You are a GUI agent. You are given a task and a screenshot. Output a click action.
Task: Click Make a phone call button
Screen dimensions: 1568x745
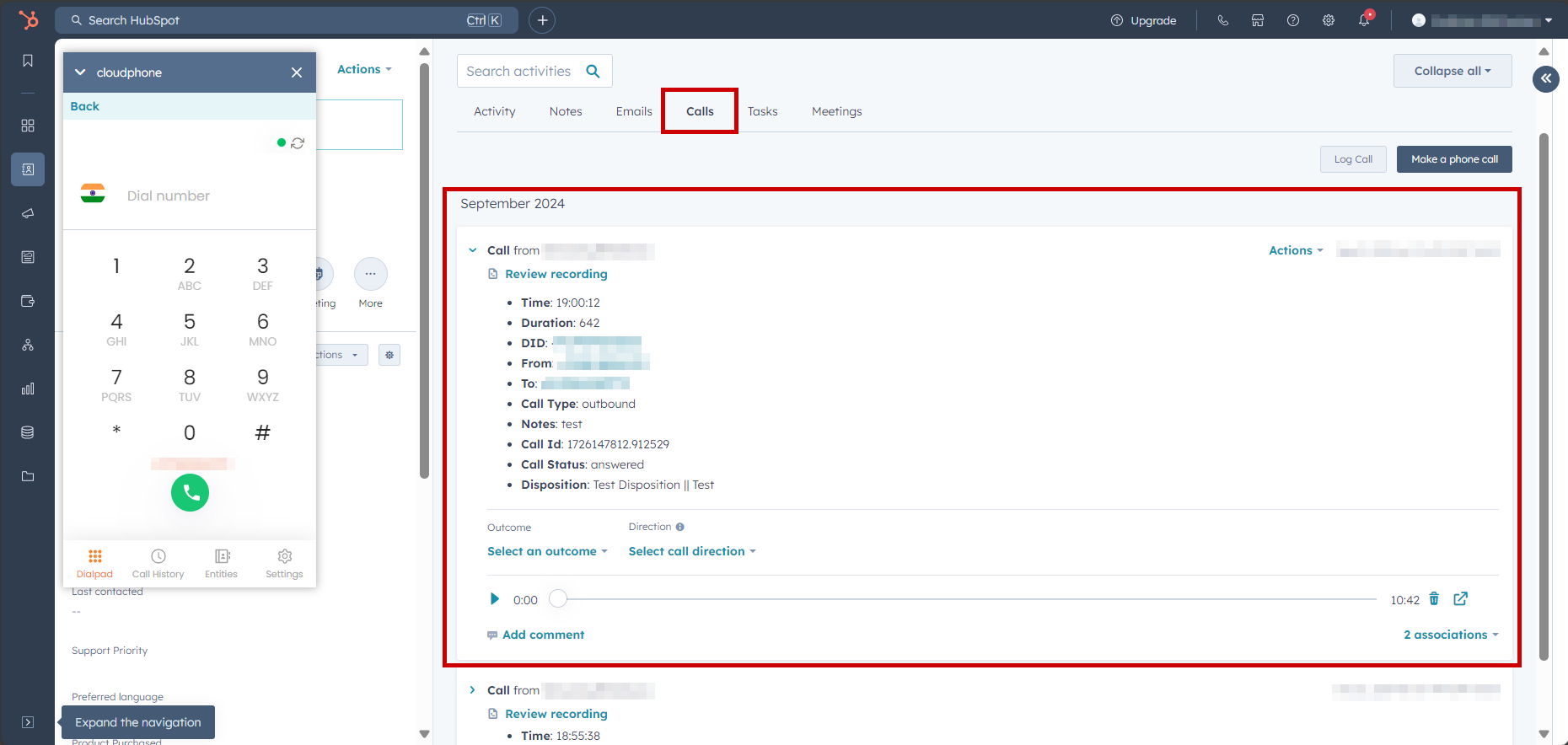point(1454,159)
